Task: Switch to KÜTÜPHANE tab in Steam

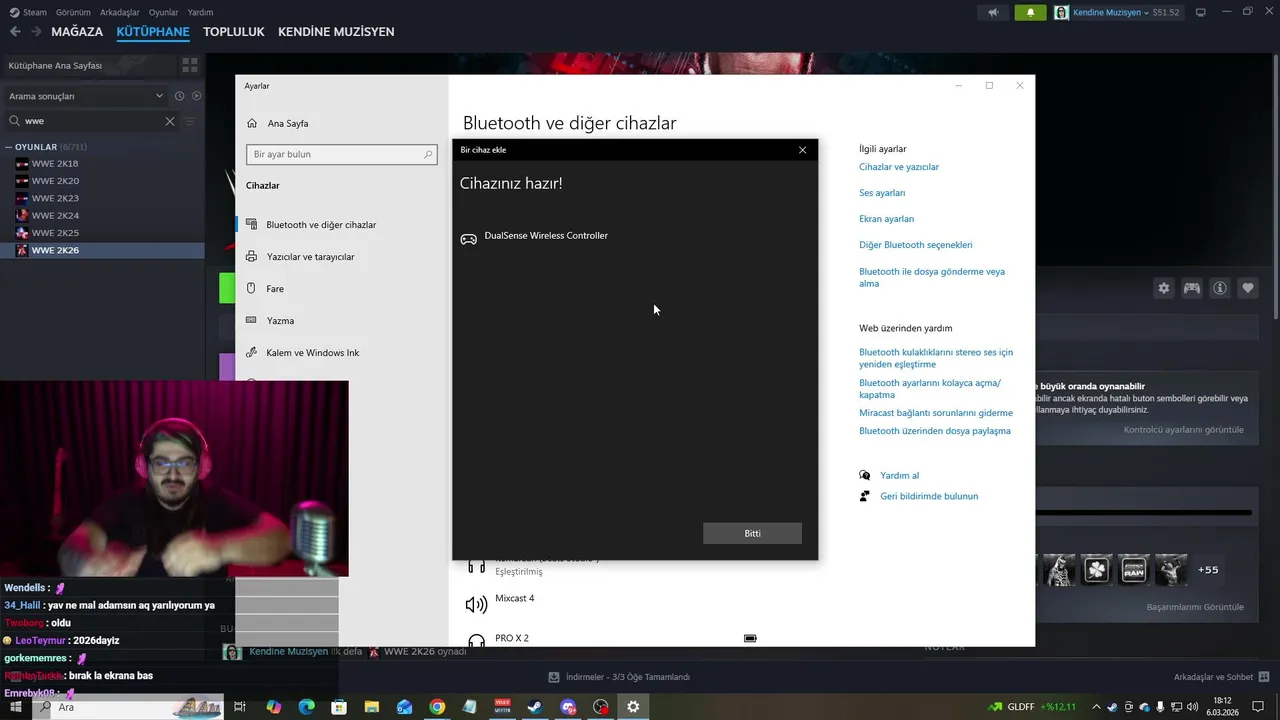Action: [x=153, y=32]
